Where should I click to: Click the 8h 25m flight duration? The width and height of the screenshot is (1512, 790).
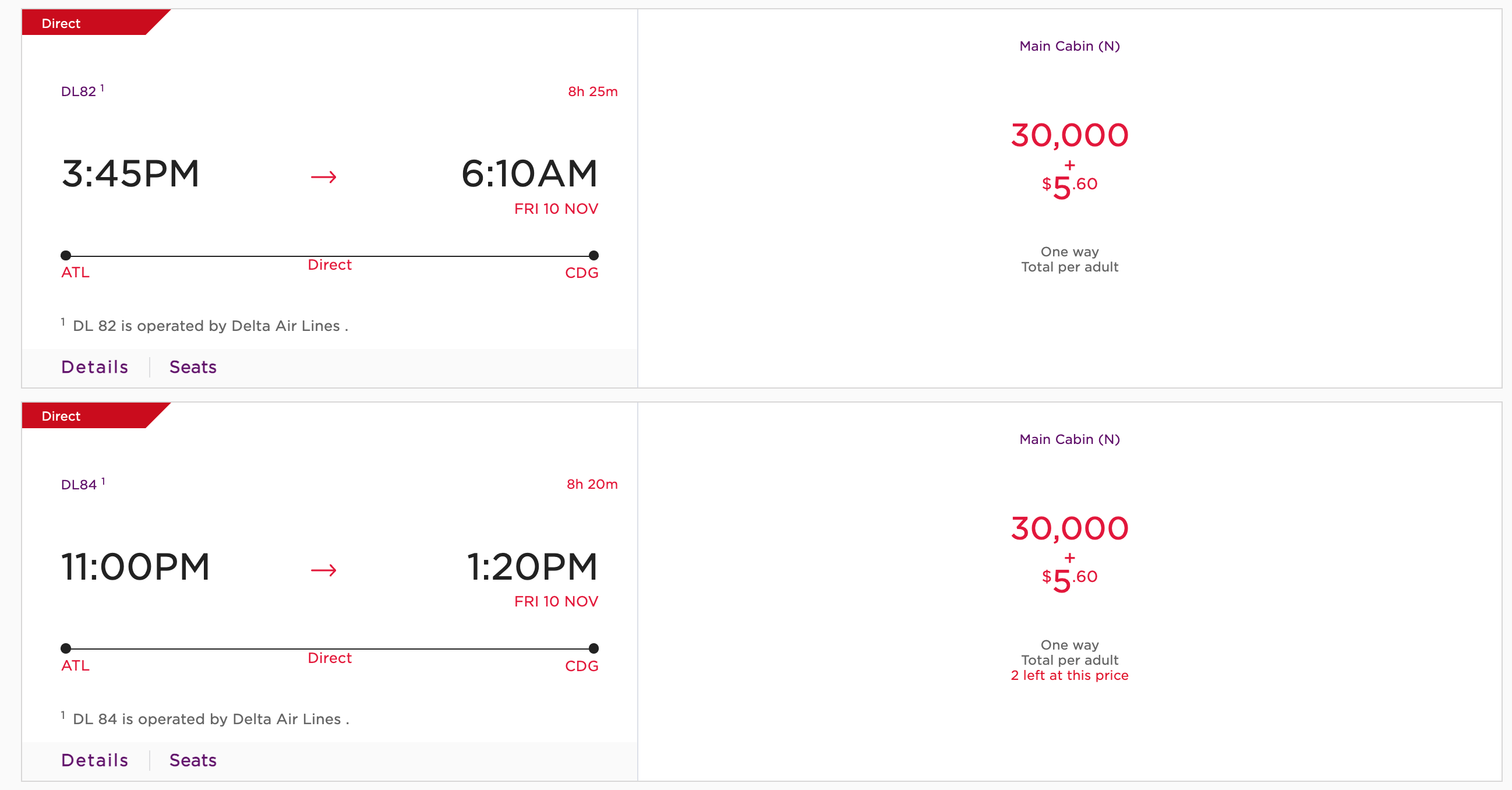tap(592, 91)
